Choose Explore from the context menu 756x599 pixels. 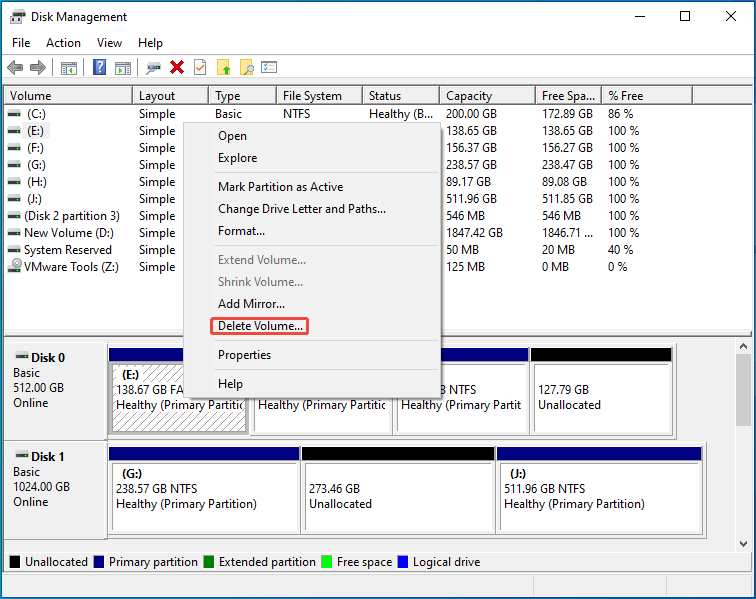(312, 158)
